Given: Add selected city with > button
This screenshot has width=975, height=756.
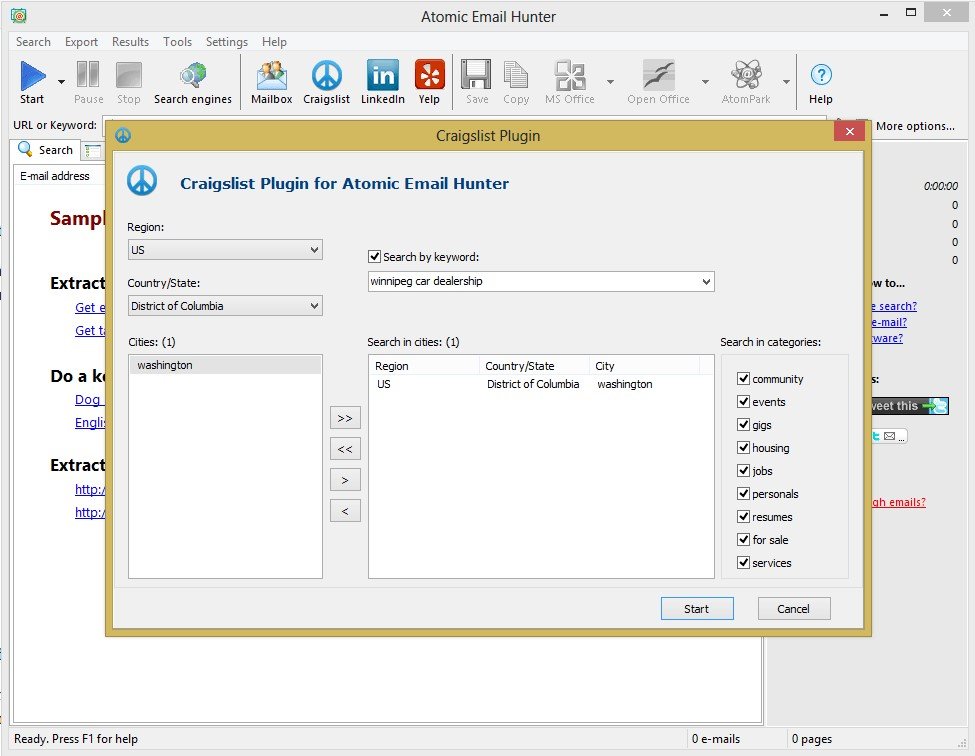Looking at the screenshot, I should (345, 480).
